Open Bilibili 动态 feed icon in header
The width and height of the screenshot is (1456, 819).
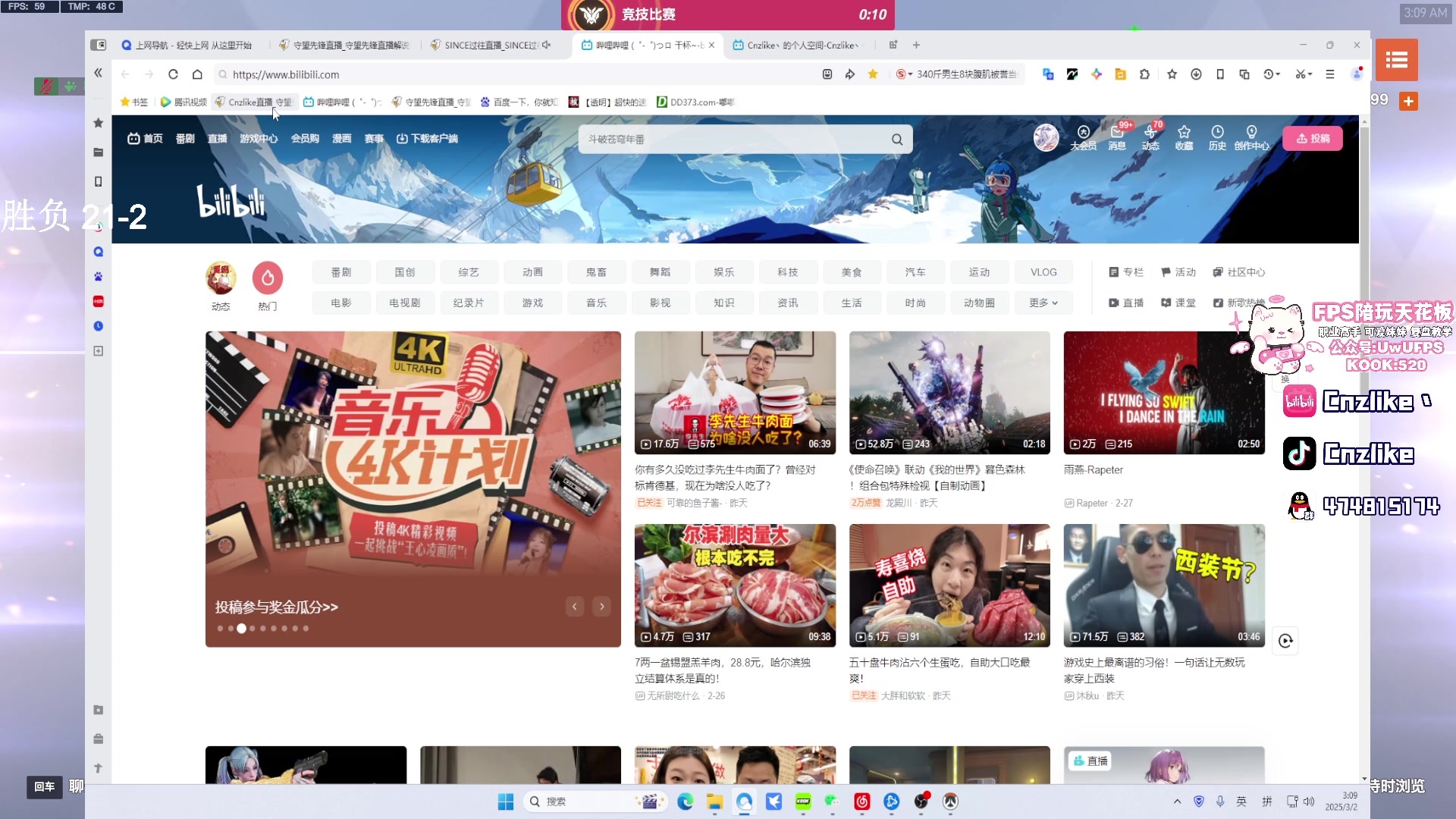[1150, 138]
